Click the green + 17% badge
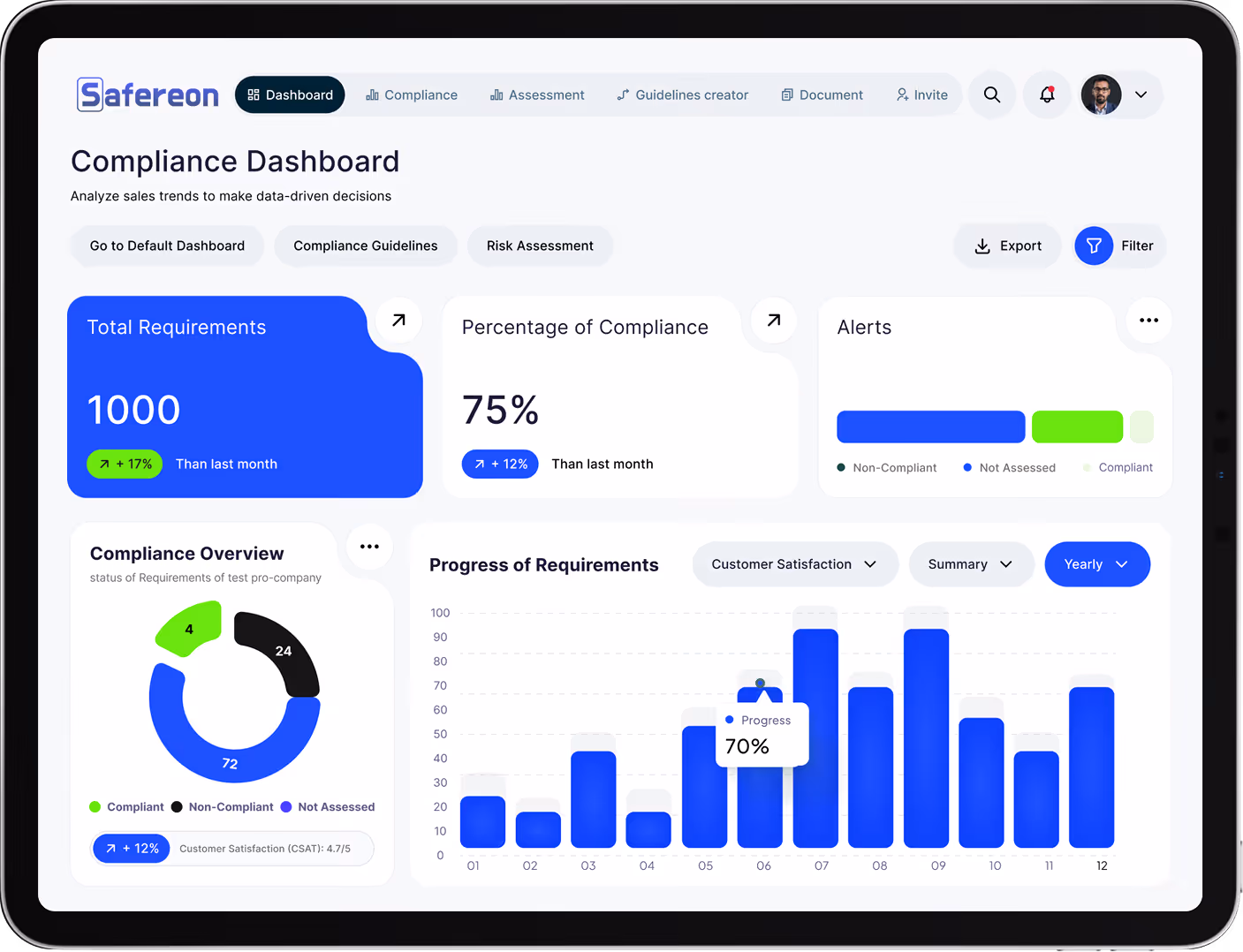The image size is (1243, 952). [x=125, y=464]
